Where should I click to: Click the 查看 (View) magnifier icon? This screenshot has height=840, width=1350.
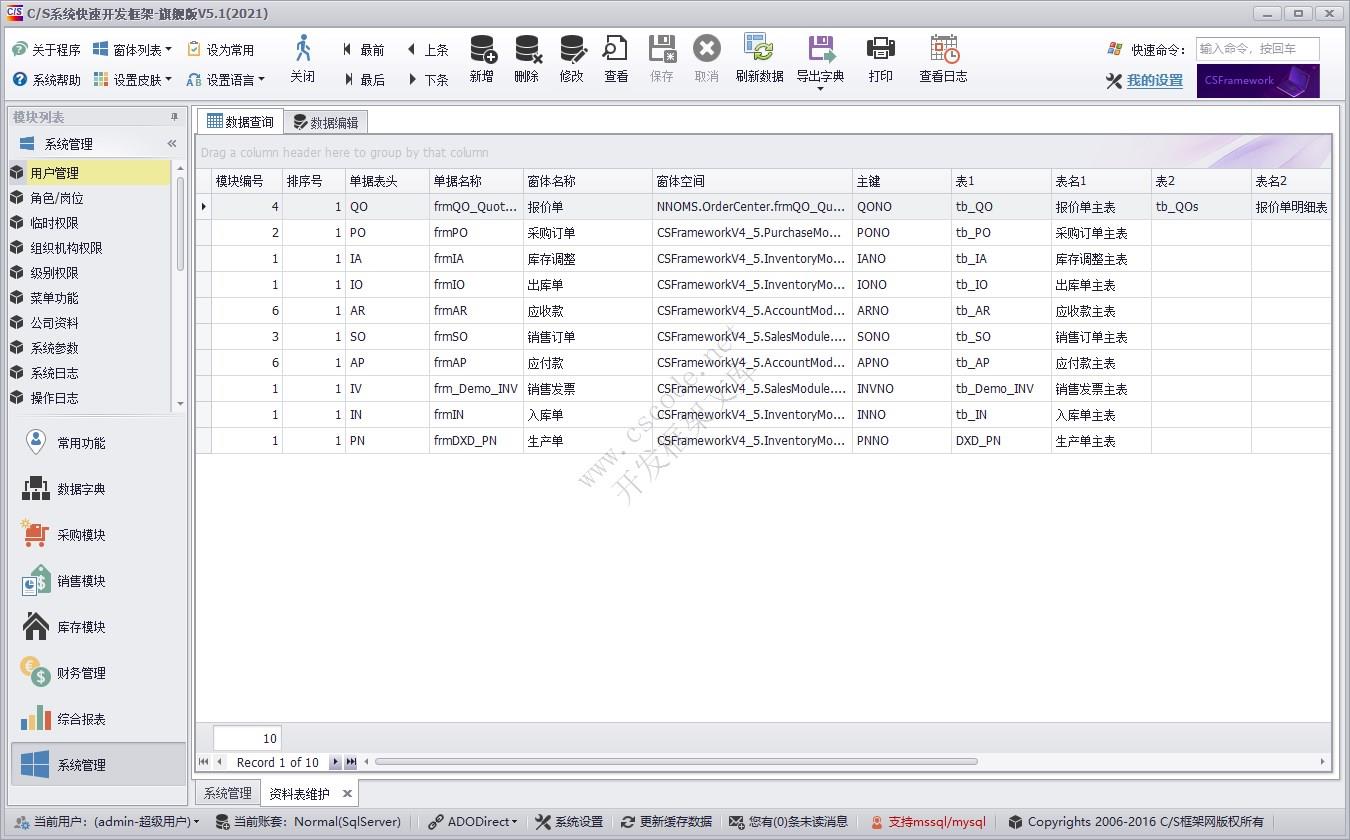coord(616,49)
